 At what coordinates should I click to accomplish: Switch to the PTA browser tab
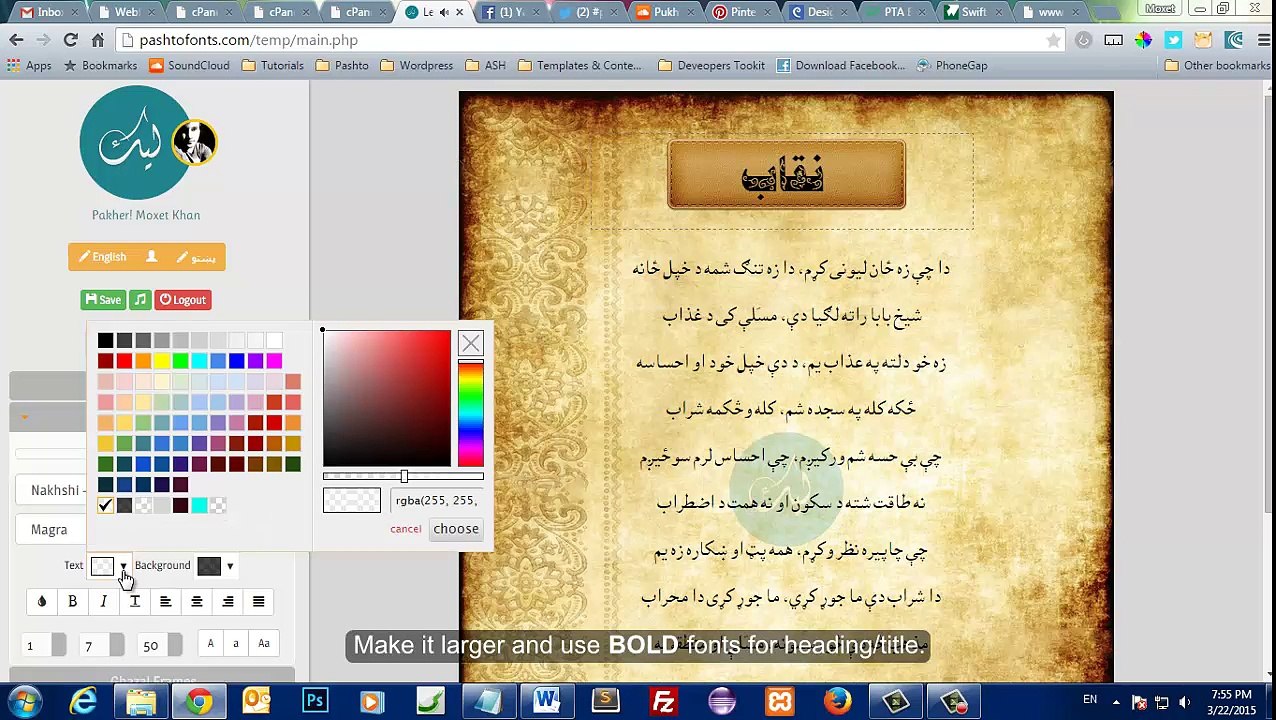pyautogui.click(x=896, y=12)
